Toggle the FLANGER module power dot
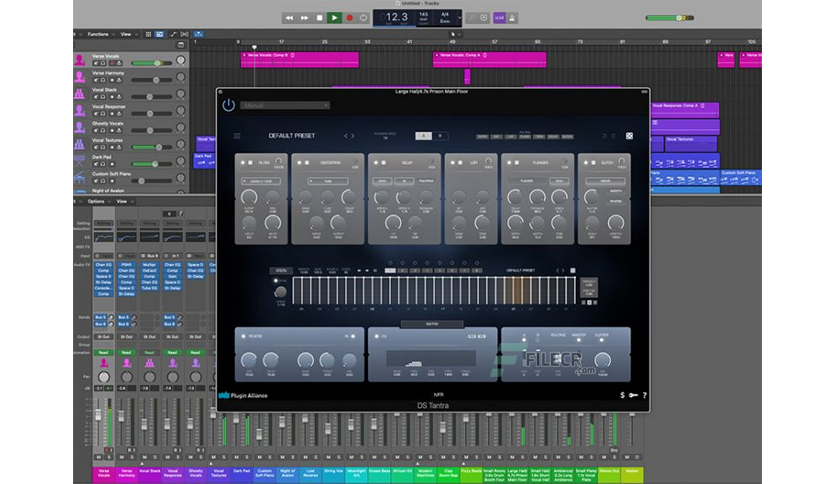The image size is (836, 484). 509,163
